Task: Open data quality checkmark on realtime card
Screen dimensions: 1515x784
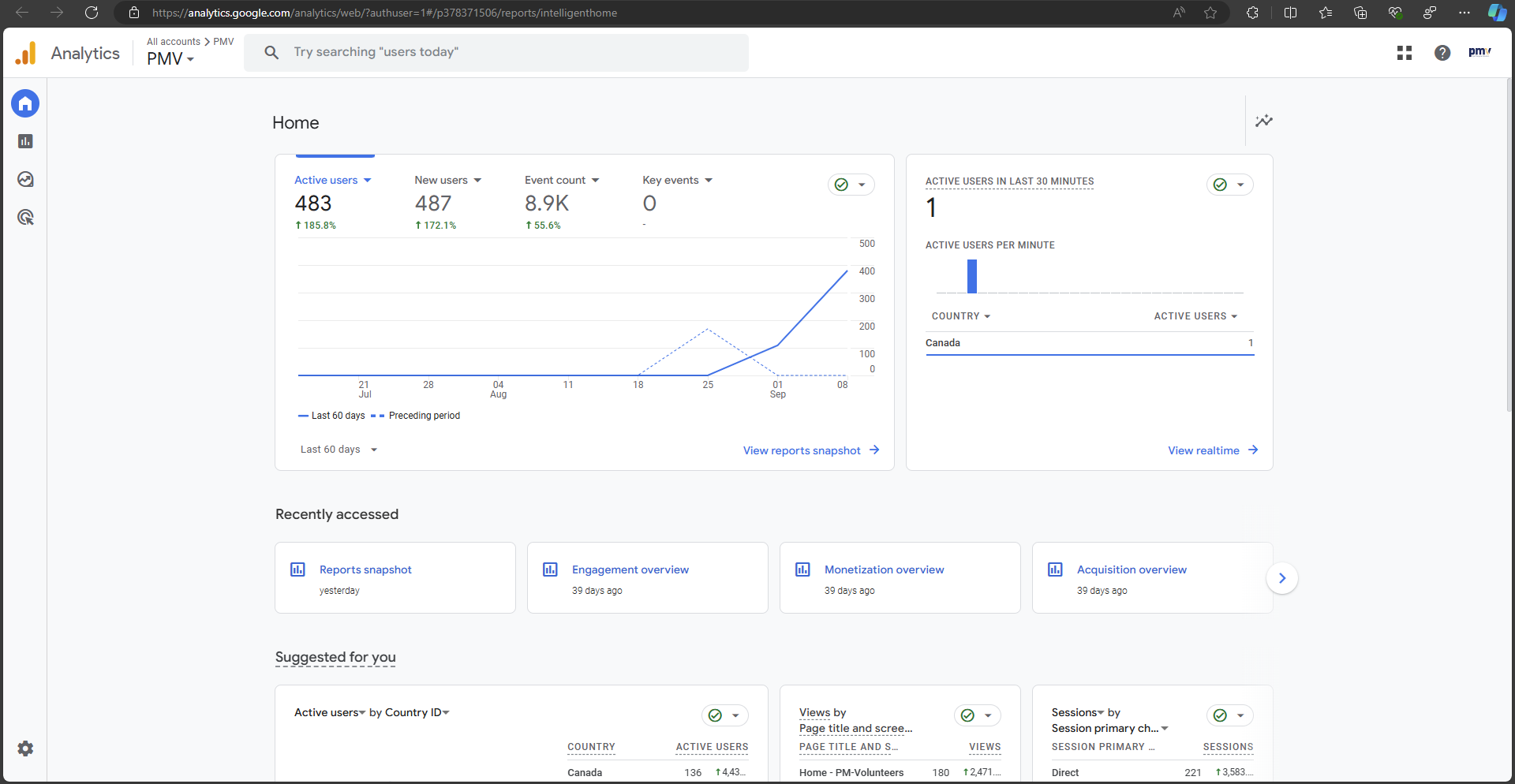Action: (x=1229, y=185)
